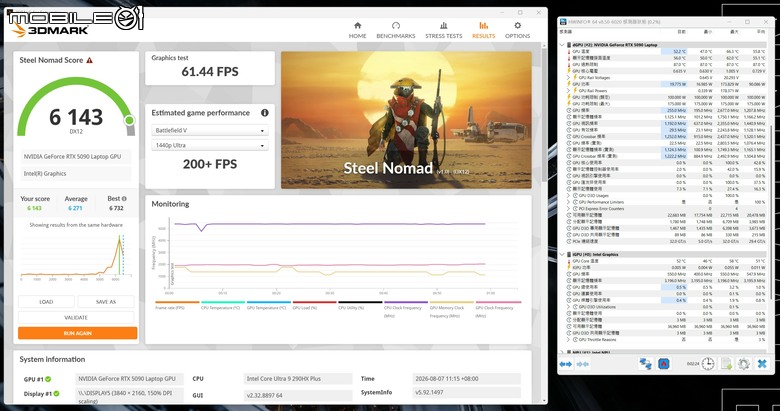780x411 pixels.
Task: Click the log file icon in HWiNFO toolbar
Action: 726,364
